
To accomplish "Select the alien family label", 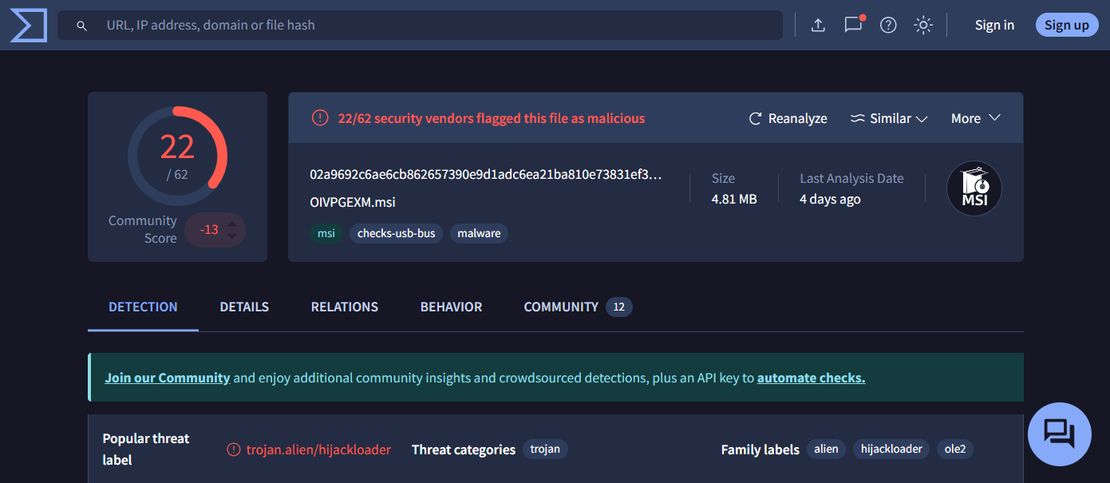I will click(826, 449).
